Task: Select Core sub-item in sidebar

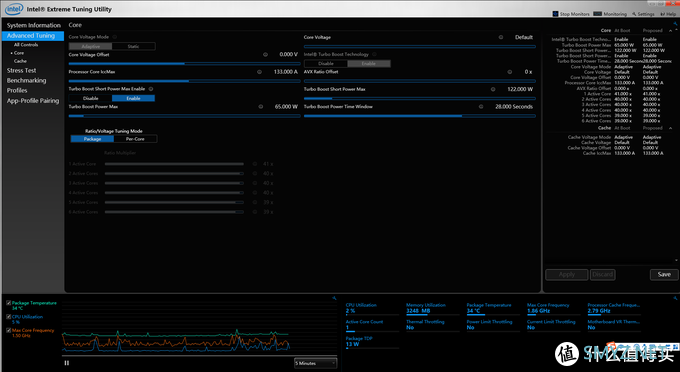Action: [x=19, y=53]
